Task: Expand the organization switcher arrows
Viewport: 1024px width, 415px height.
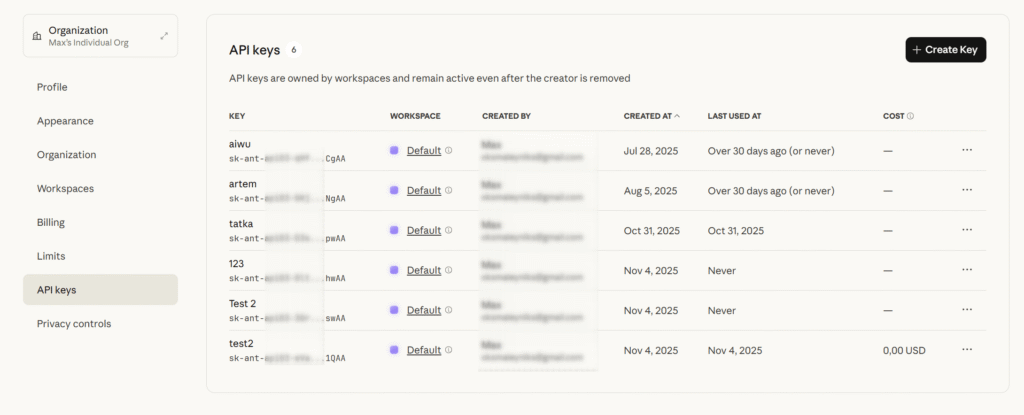Action: 164,36
